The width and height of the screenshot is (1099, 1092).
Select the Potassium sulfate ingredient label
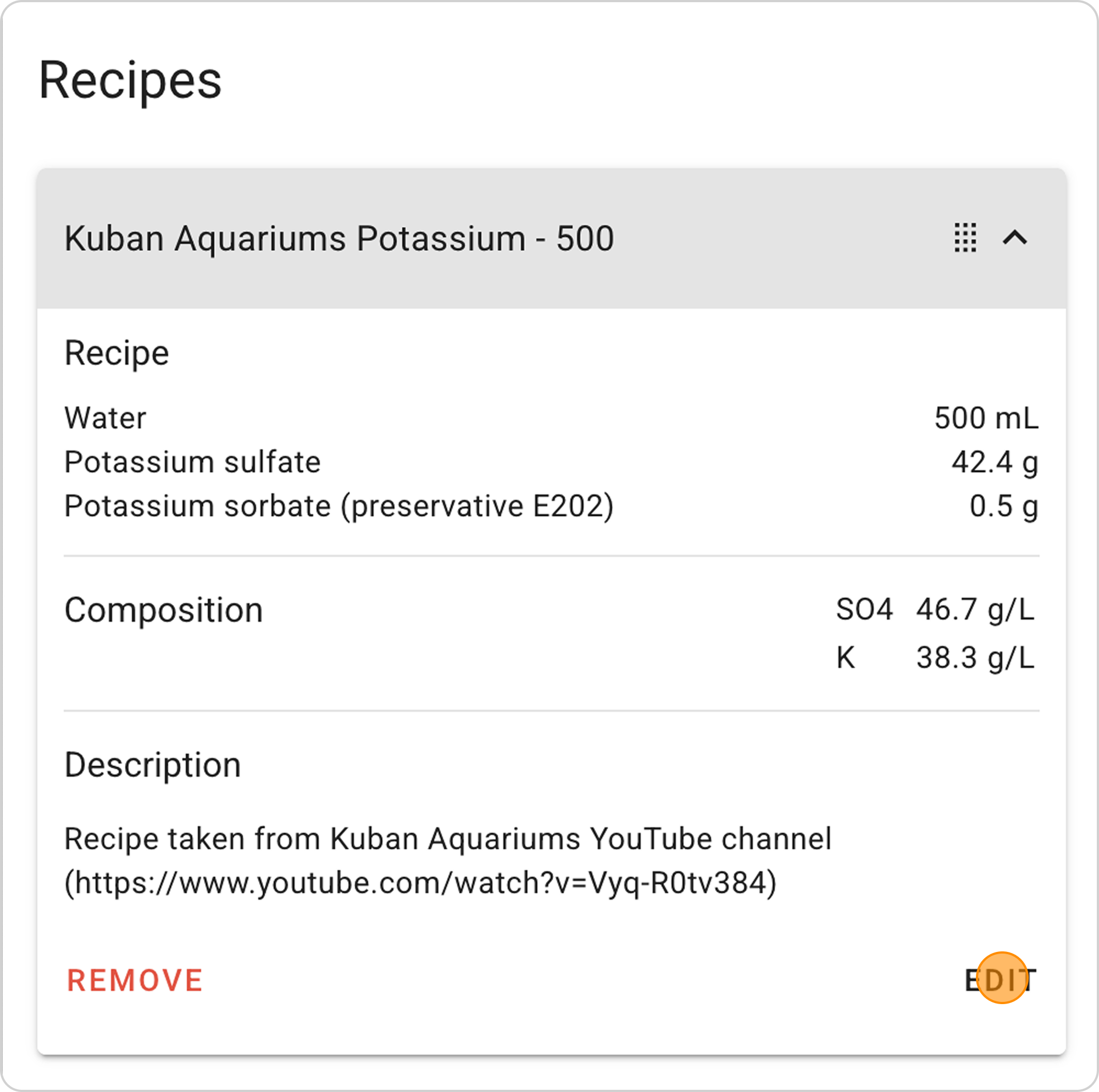tap(192, 462)
